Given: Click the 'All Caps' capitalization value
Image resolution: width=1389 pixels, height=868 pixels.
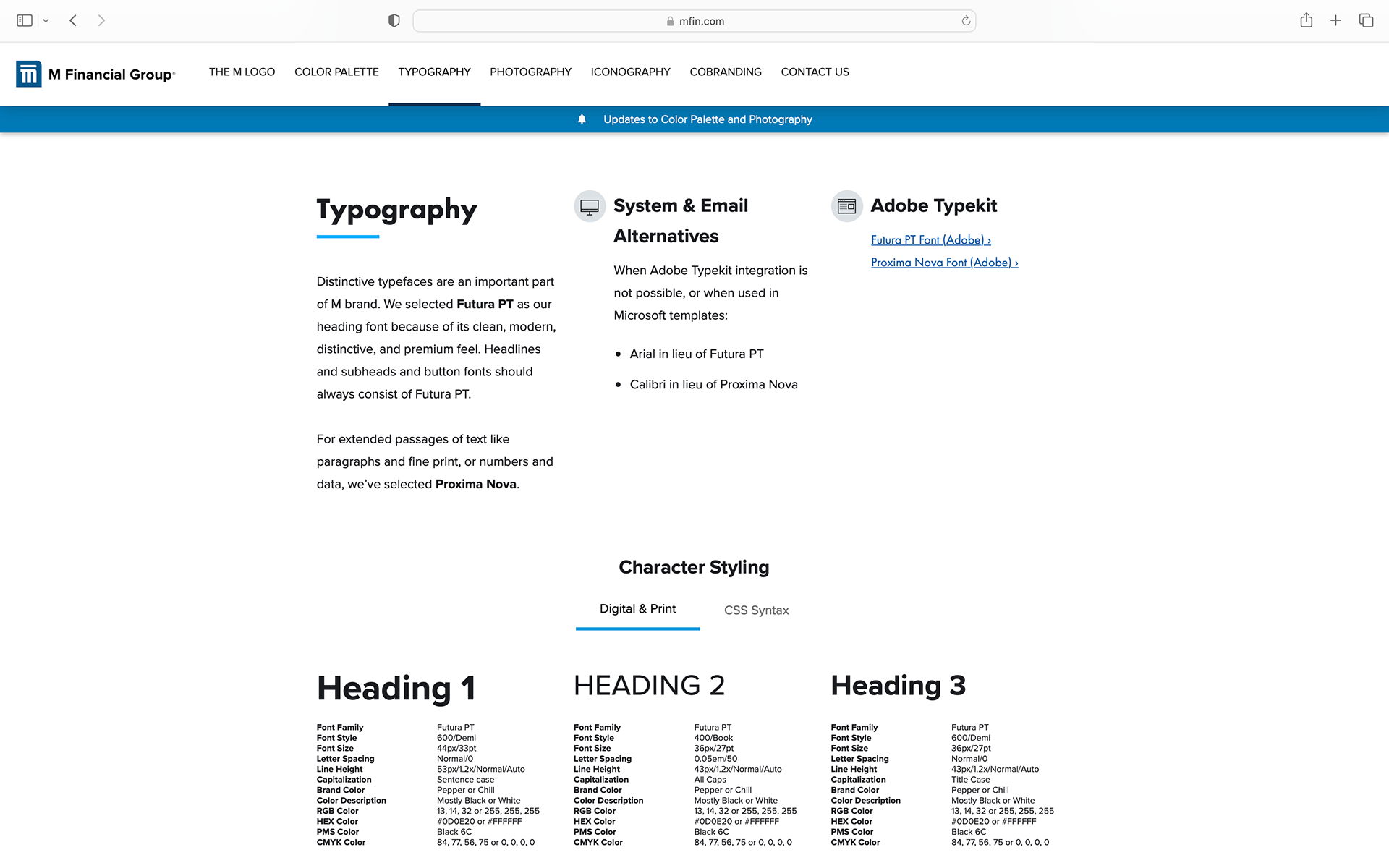Looking at the screenshot, I should point(710,780).
